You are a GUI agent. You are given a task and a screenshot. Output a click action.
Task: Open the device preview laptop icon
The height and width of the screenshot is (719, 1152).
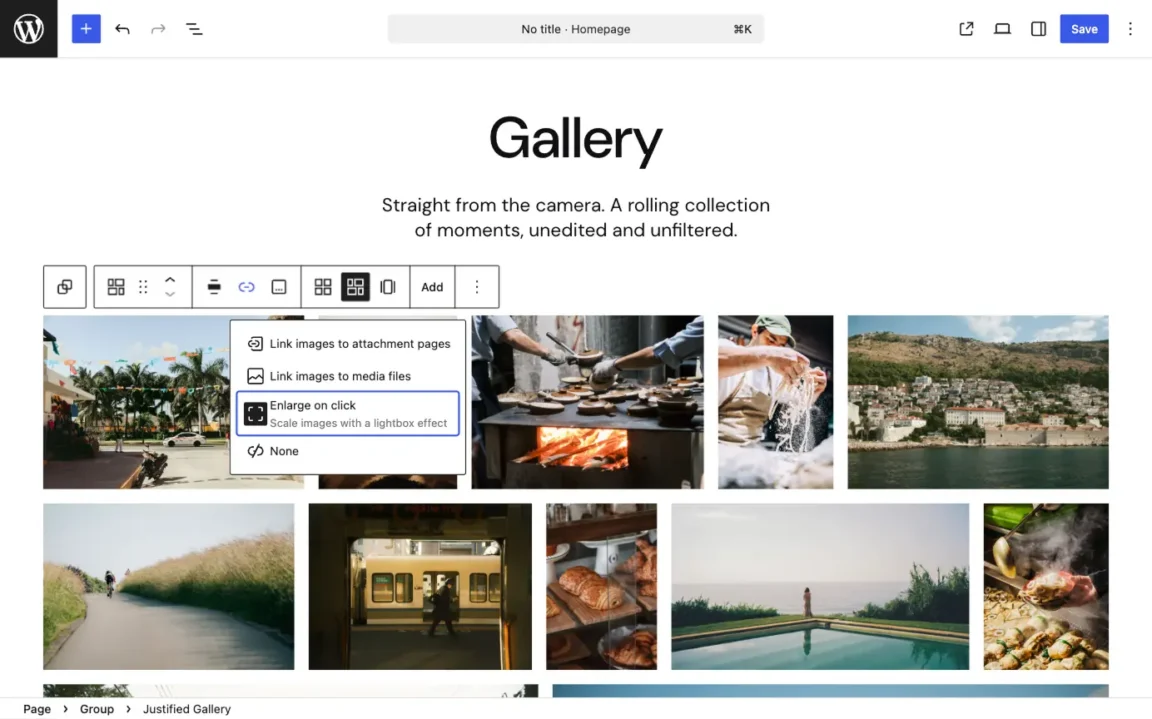coord(1002,29)
